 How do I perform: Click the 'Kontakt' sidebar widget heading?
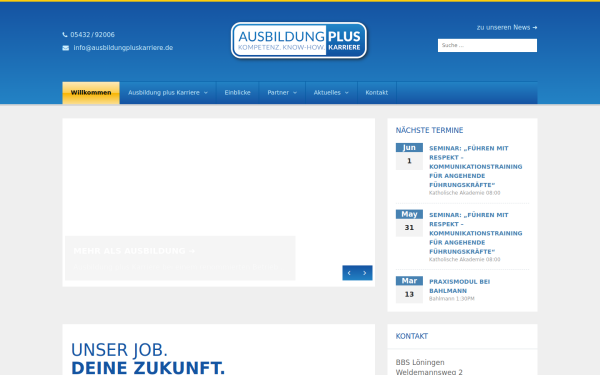pyautogui.click(x=412, y=336)
